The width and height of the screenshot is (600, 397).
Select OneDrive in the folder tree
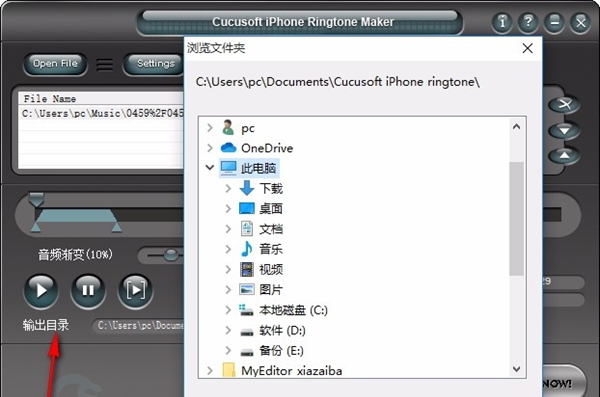pyautogui.click(x=257, y=148)
